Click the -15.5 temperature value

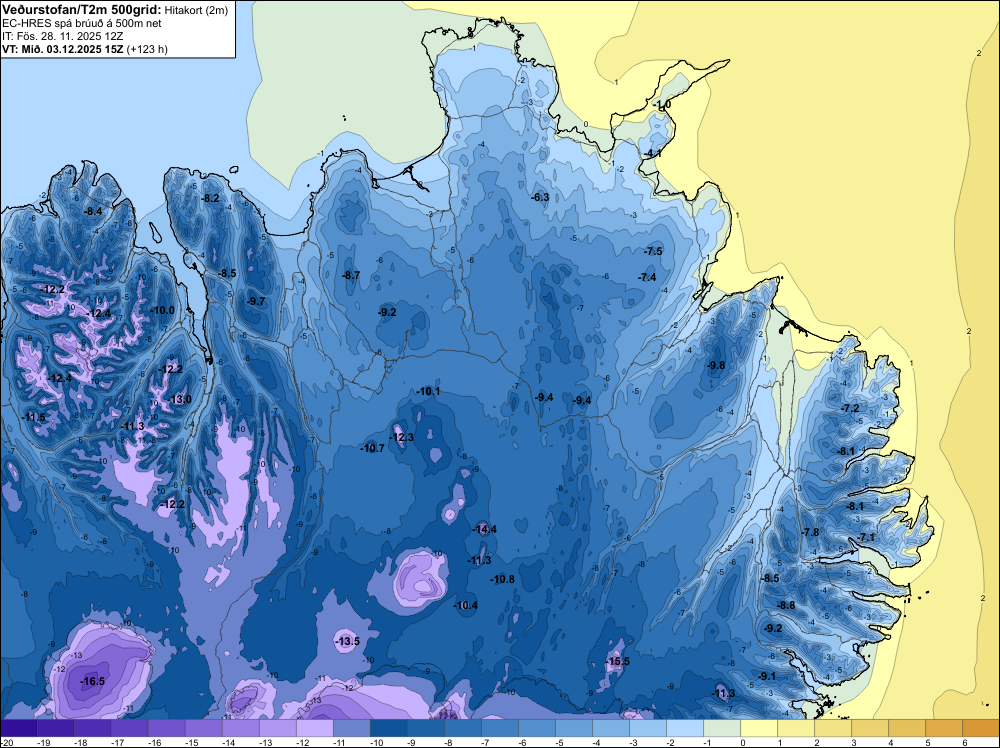coord(617,661)
